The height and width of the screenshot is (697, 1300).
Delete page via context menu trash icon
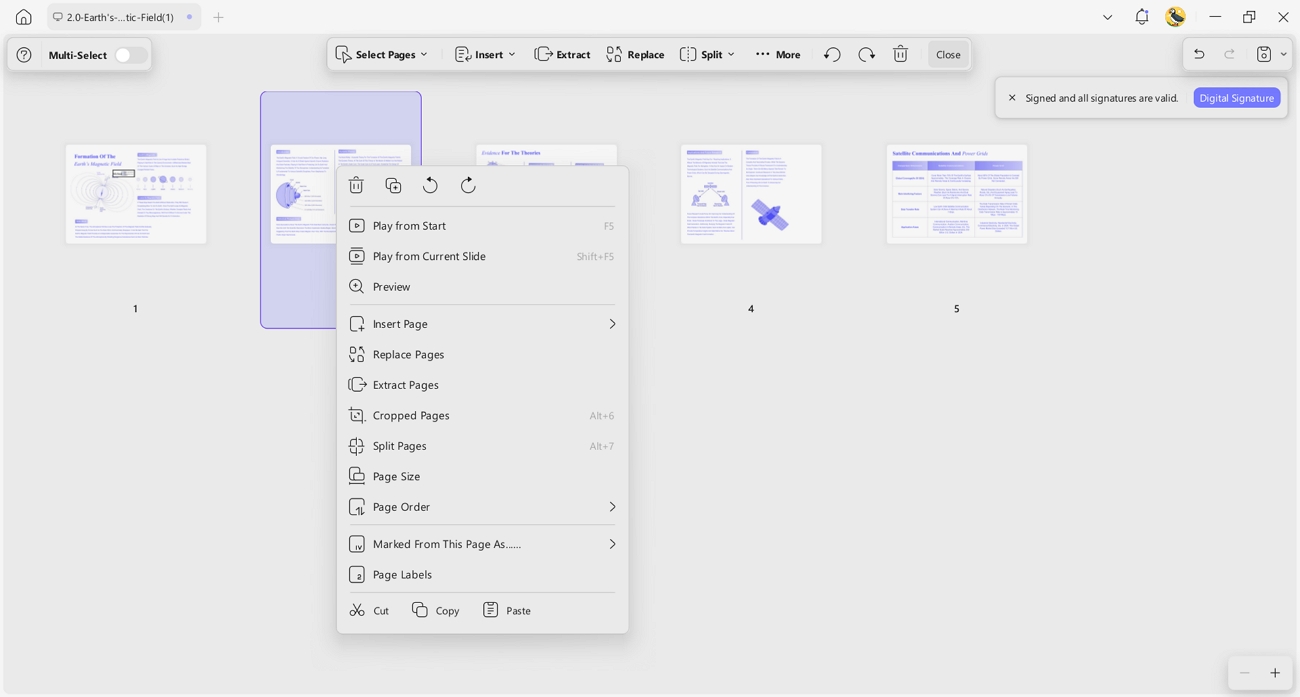[x=356, y=185]
